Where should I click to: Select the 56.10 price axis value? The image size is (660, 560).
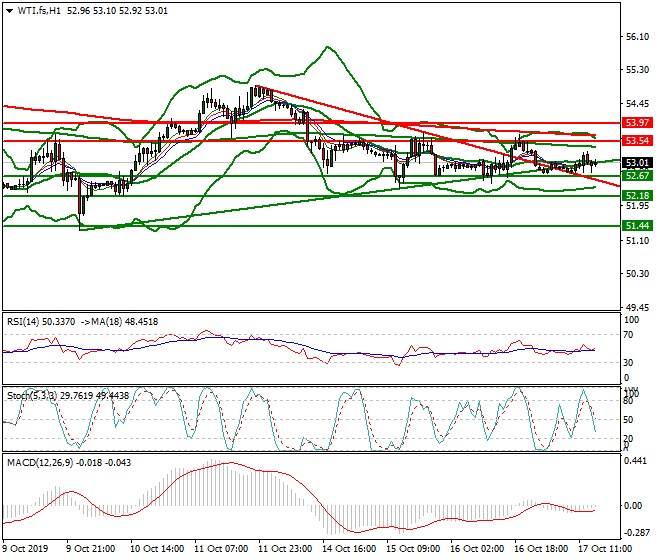coord(637,37)
